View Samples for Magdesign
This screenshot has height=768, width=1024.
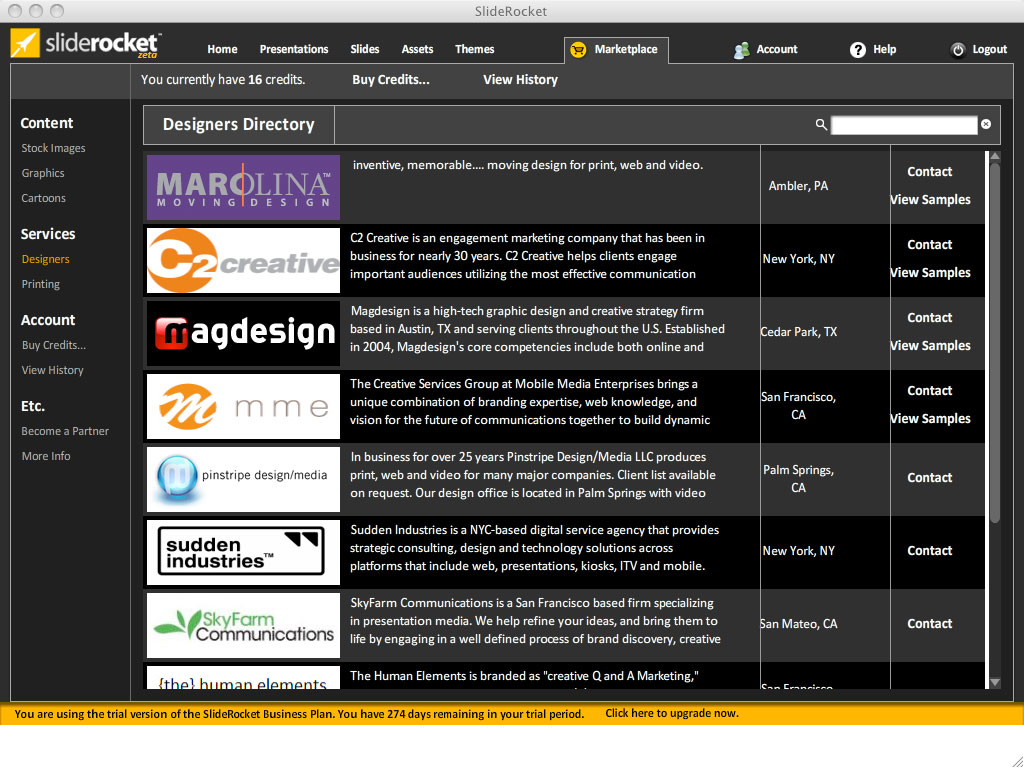tap(930, 346)
